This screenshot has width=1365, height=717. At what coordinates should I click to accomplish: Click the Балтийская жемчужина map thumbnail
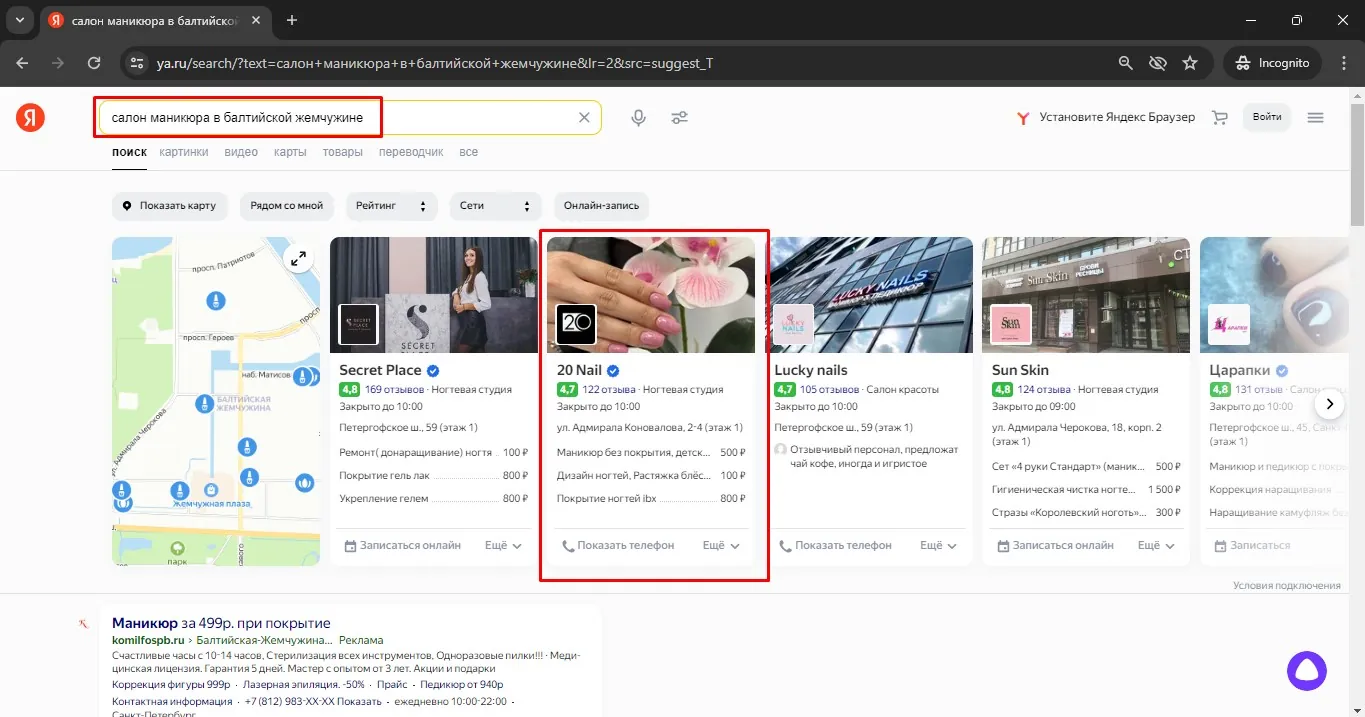click(x=216, y=401)
